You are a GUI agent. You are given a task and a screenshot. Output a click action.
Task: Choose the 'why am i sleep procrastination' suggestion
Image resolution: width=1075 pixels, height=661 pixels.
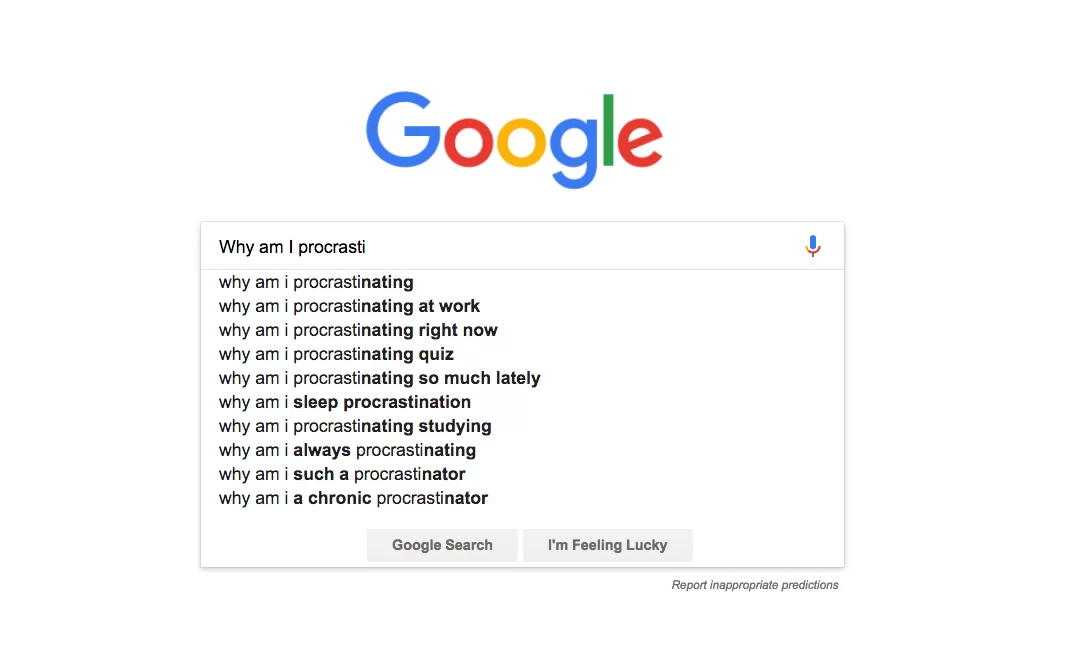344,402
